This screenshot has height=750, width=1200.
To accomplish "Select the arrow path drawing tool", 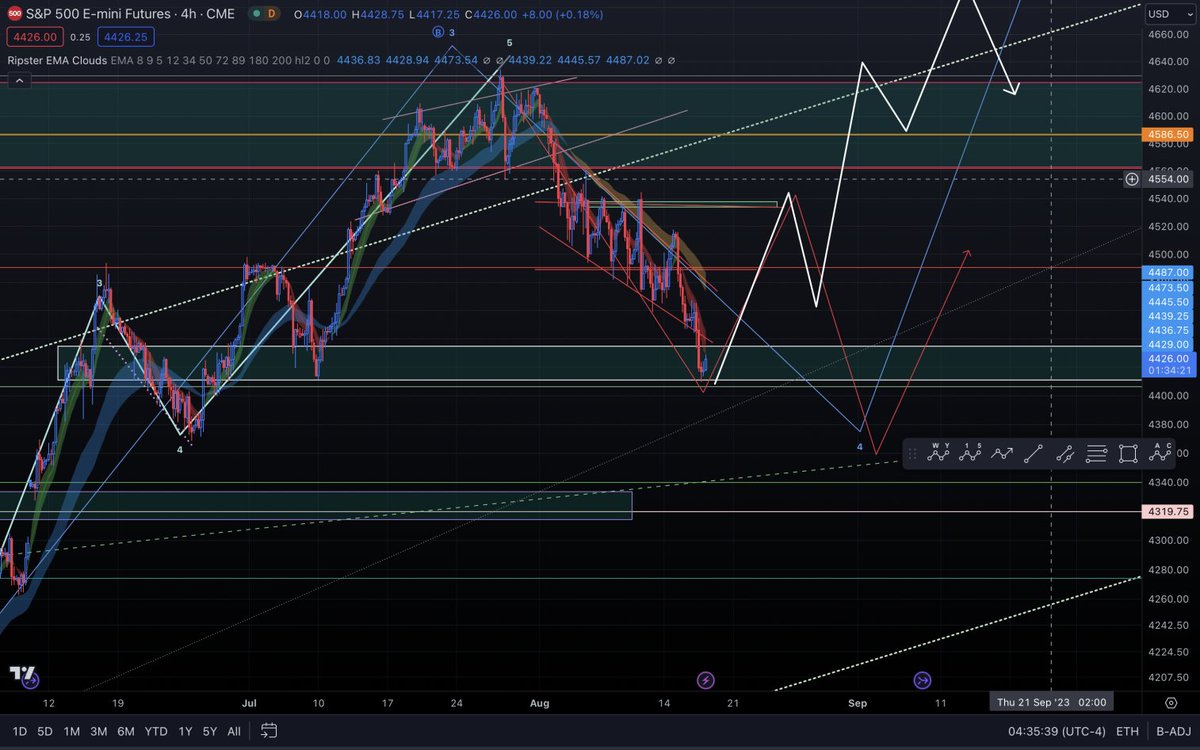I will point(1001,454).
